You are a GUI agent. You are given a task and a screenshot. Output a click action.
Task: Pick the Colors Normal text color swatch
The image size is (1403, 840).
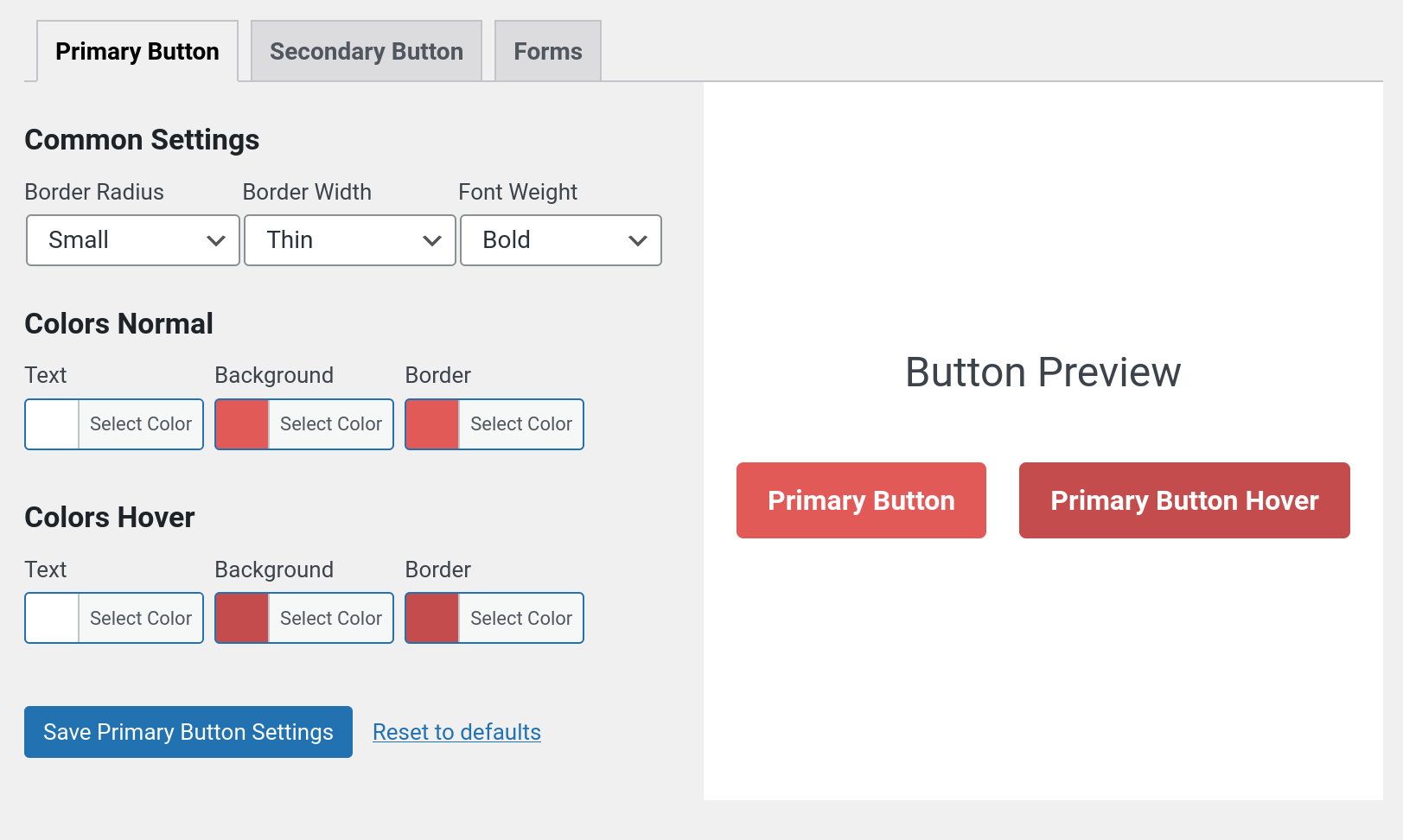pos(53,424)
